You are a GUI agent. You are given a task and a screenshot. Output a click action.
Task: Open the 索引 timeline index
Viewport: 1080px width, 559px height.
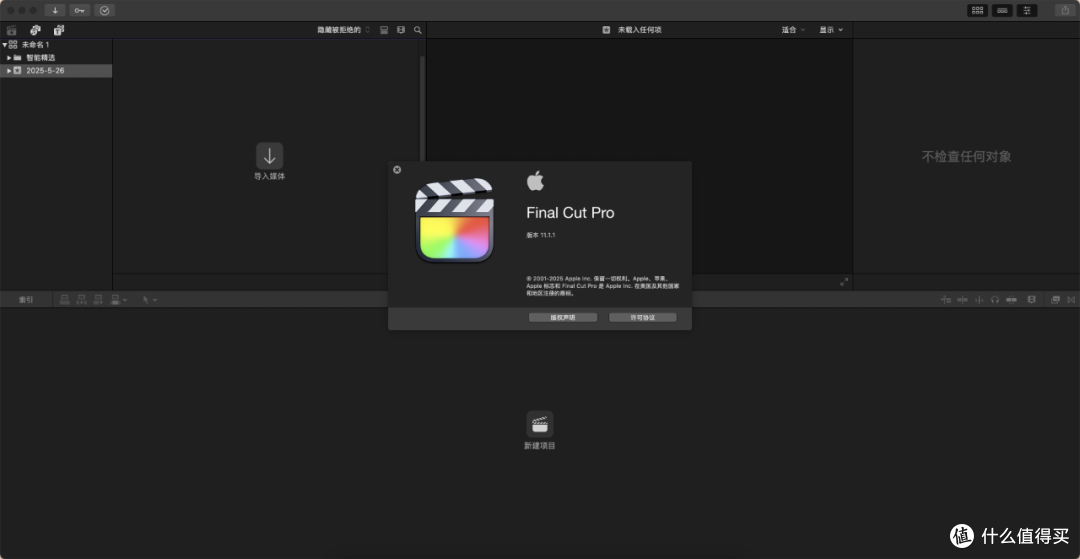[25, 300]
